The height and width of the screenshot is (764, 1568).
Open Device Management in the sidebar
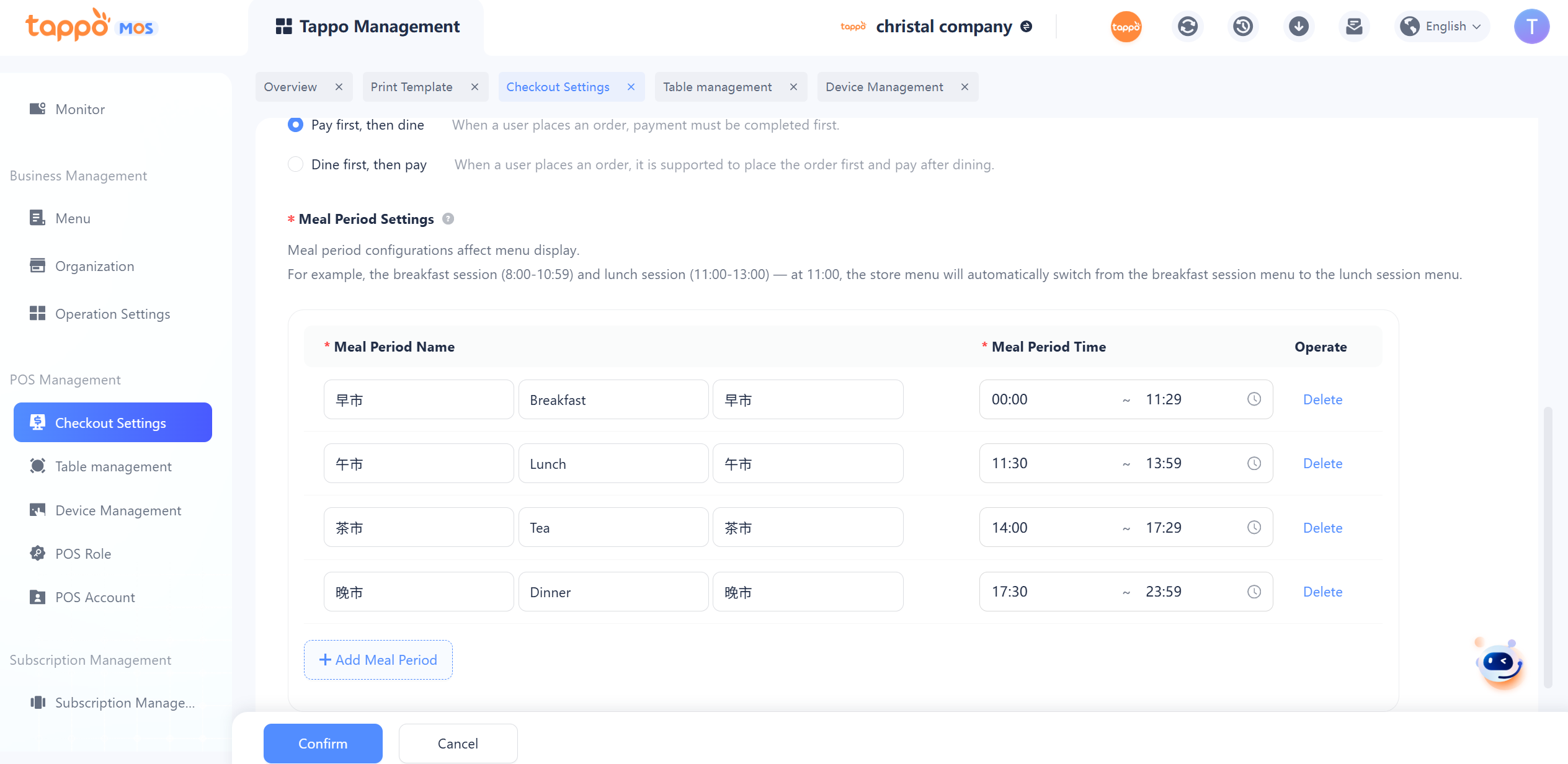click(x=118, y=510)
